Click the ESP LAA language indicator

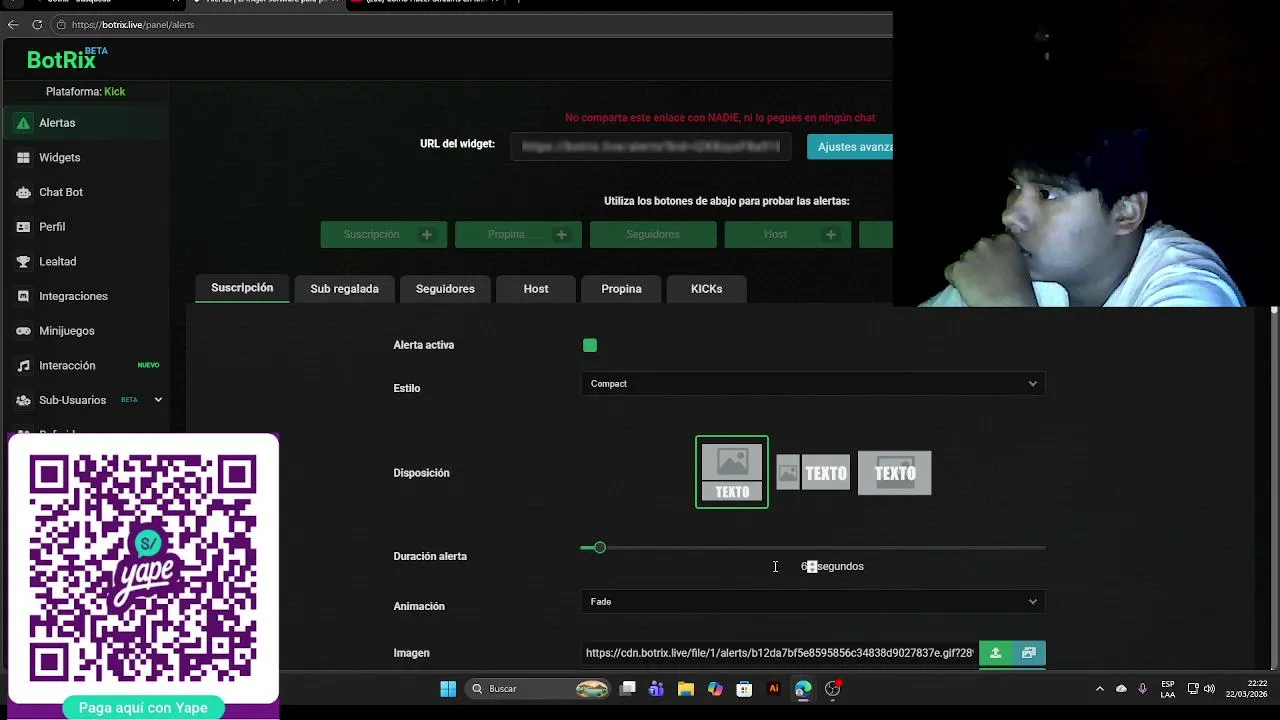click(x=1168, y=689)
